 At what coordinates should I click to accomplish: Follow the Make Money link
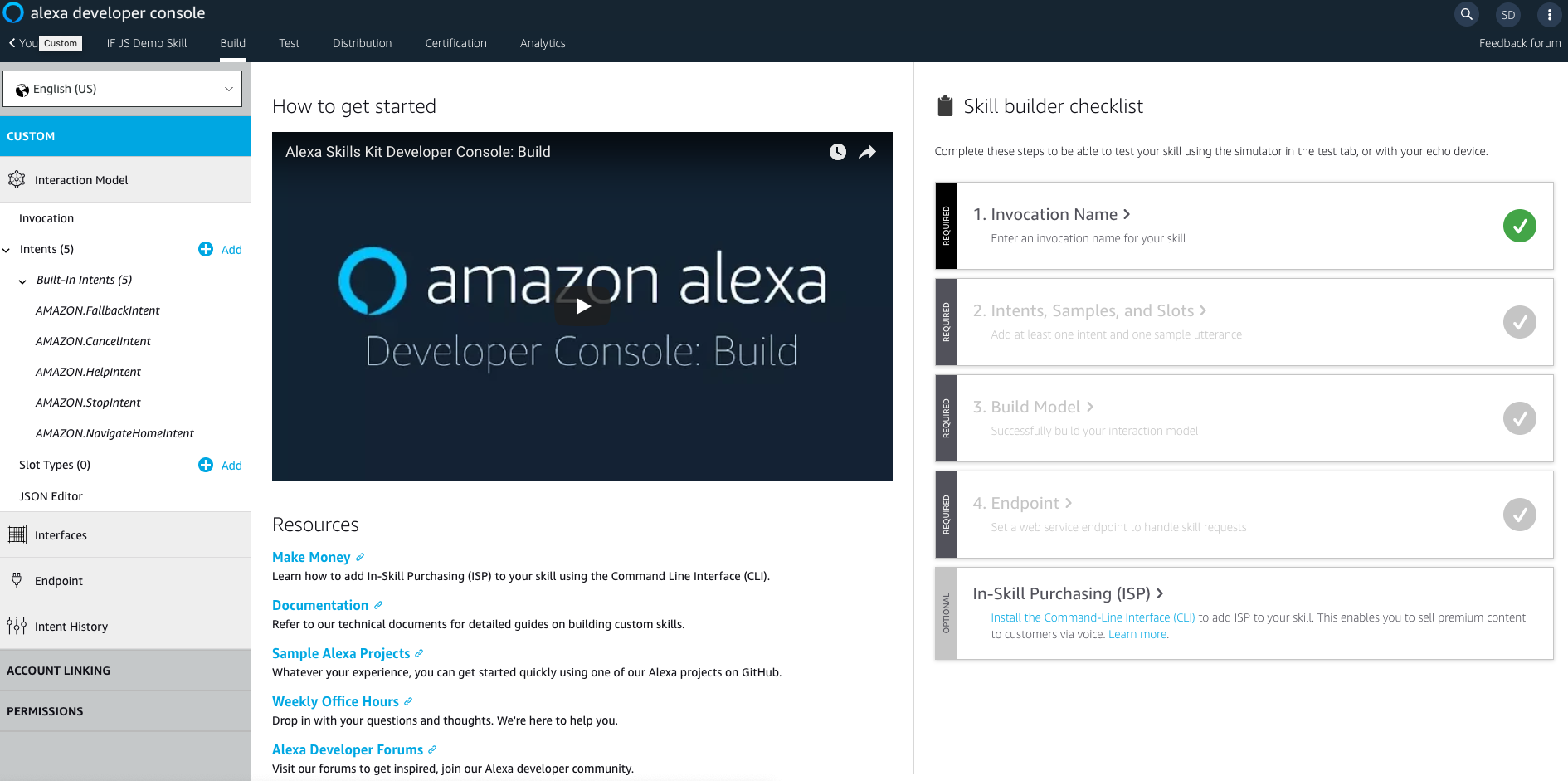tap(311, 557)
